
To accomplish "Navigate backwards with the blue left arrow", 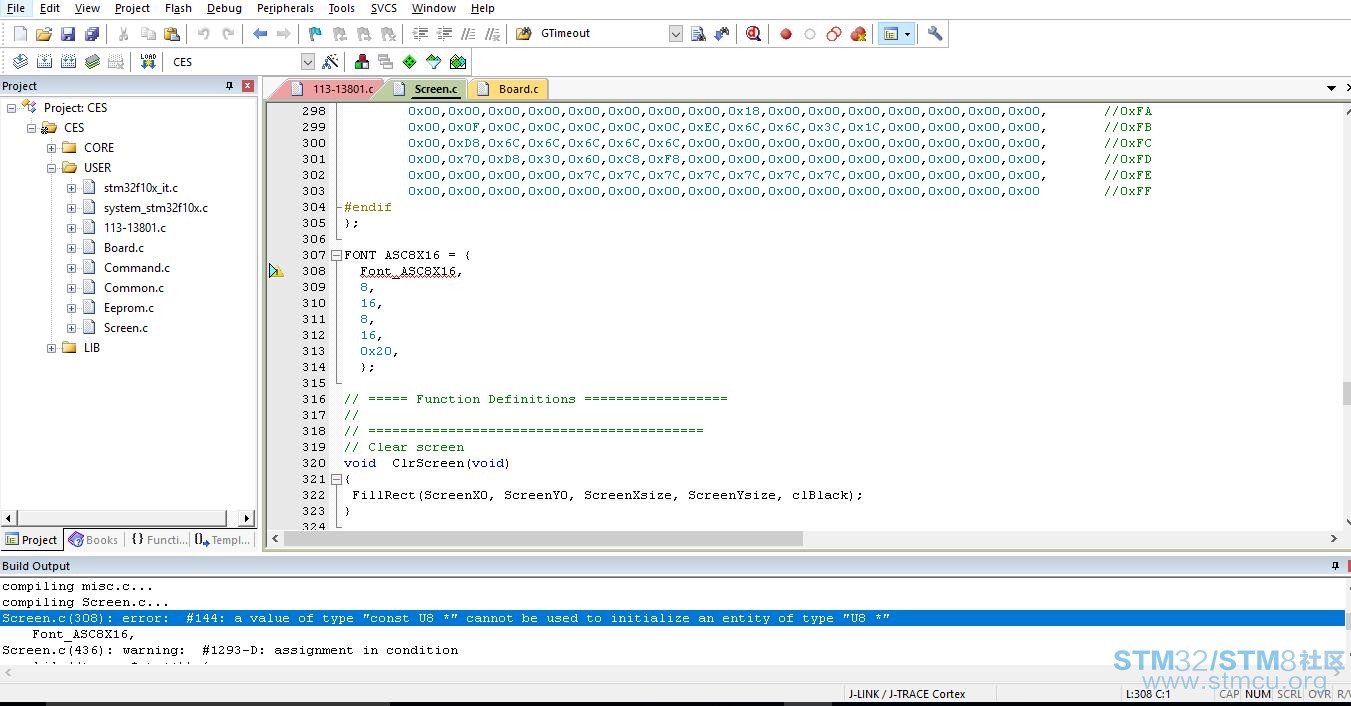I will click(260, 34).
